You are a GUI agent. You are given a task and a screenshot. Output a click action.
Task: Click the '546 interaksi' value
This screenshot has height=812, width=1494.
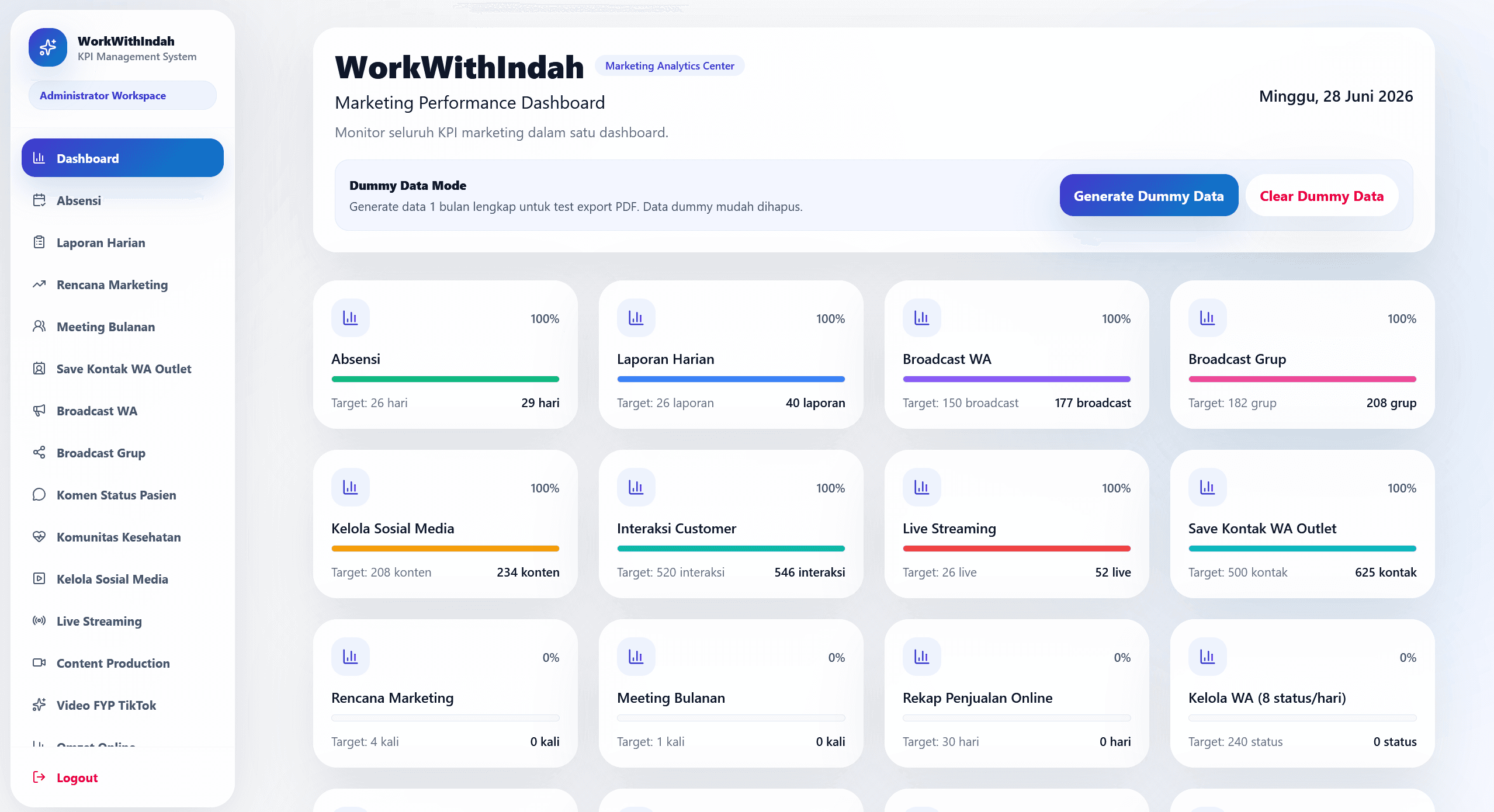[810, 572]
